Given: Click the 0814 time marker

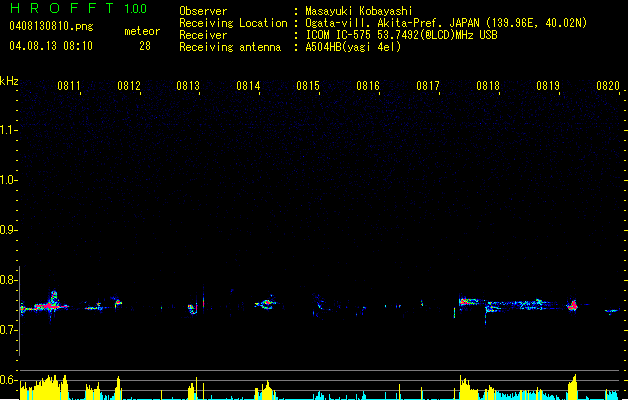Looking at the screenshot, I should (248, 86).
